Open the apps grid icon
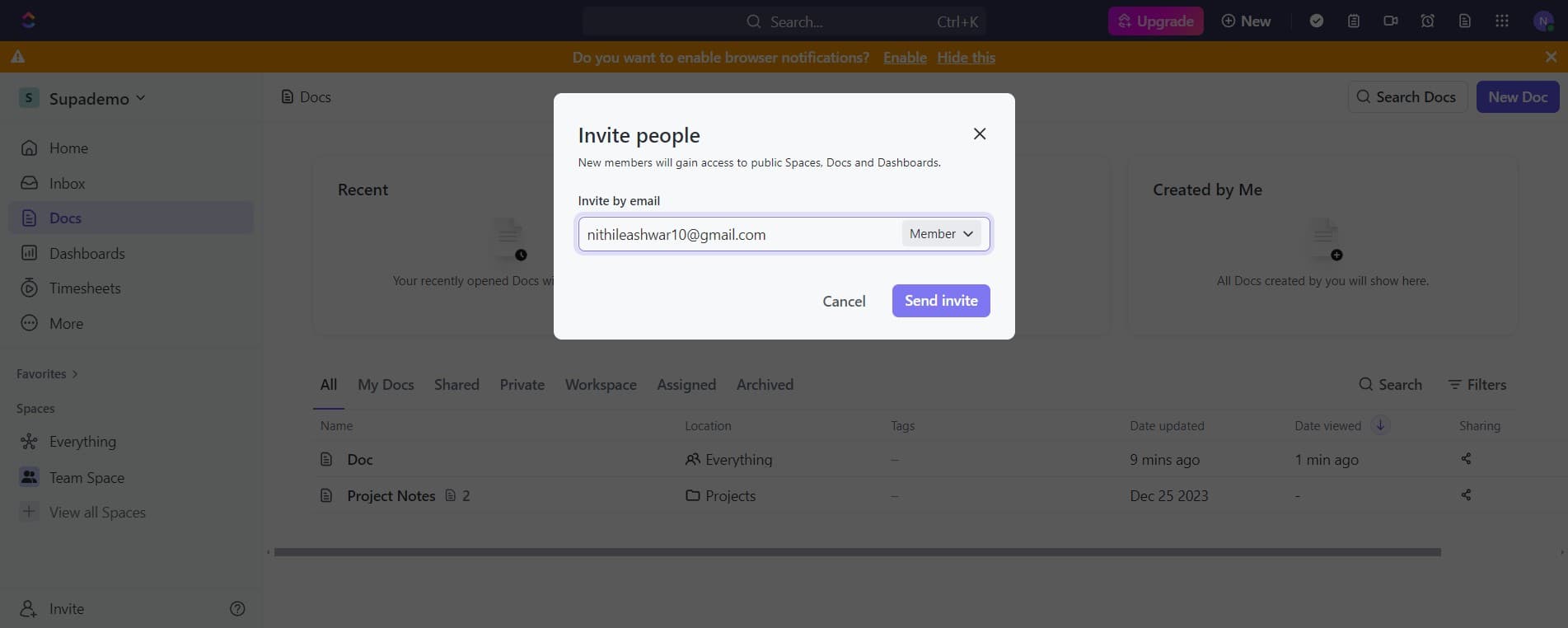Image resolution: width=1568 pixels, height=628 pixels. [x=1502, y=21]
